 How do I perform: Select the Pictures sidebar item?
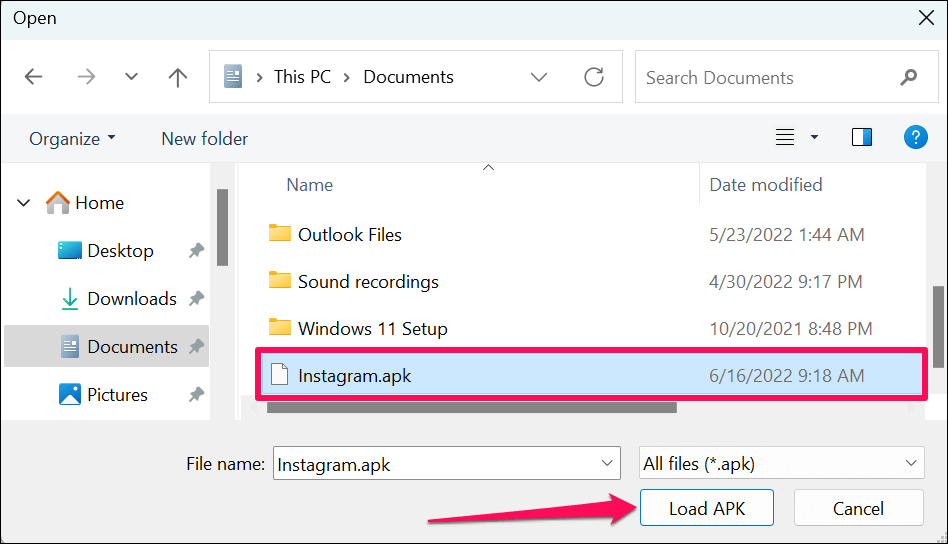pos(117,395)
